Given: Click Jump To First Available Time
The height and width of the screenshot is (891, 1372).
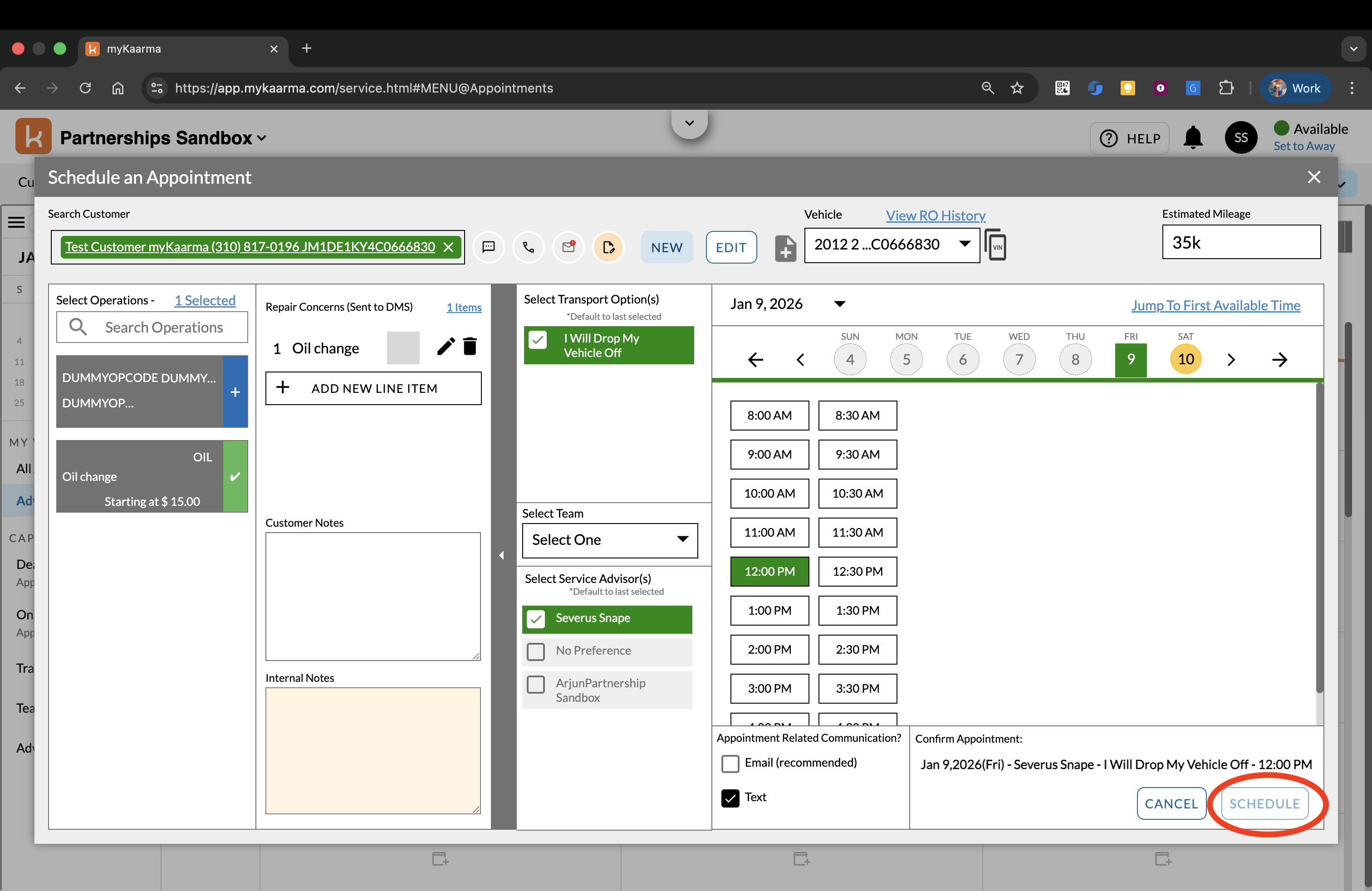Looking at the screenshot, I should point(1215,305).
